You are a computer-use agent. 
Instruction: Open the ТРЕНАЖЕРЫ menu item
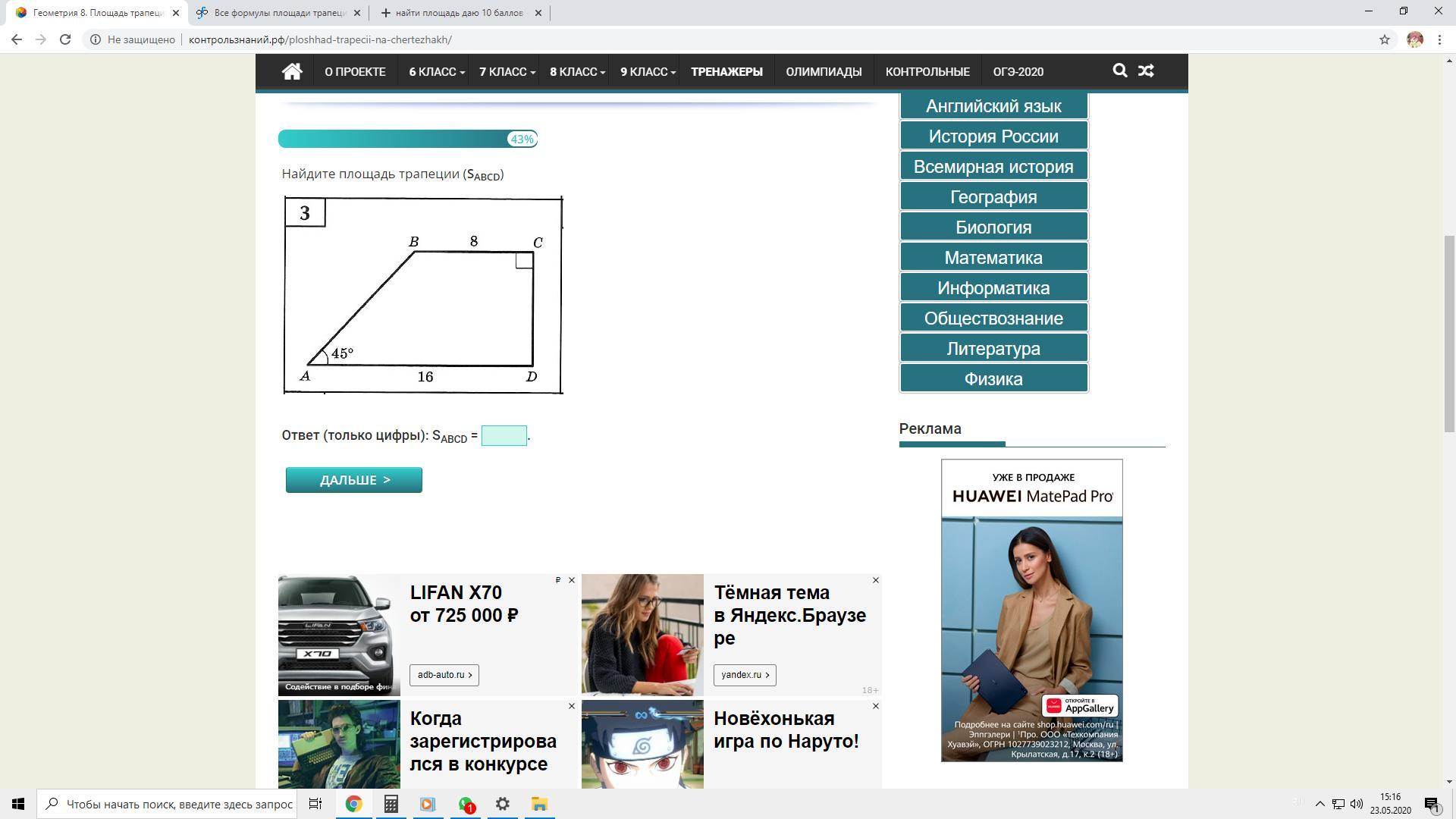click(726, 72)
